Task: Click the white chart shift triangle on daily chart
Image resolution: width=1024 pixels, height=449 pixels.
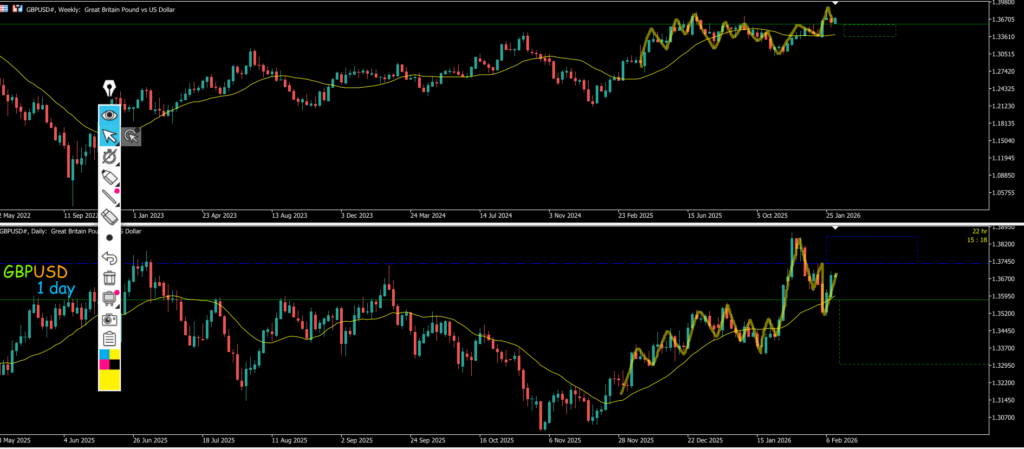Action: [826, 229]
